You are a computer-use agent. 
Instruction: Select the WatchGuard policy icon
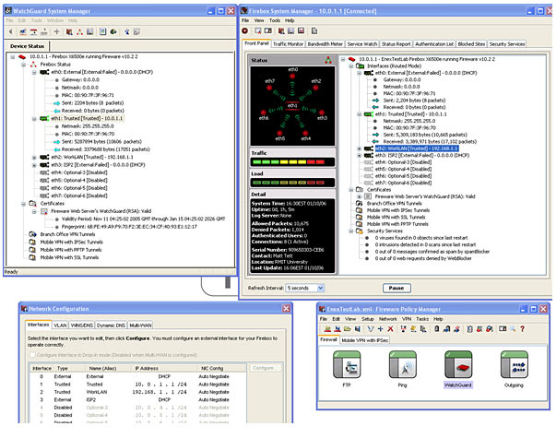(458, 365)
